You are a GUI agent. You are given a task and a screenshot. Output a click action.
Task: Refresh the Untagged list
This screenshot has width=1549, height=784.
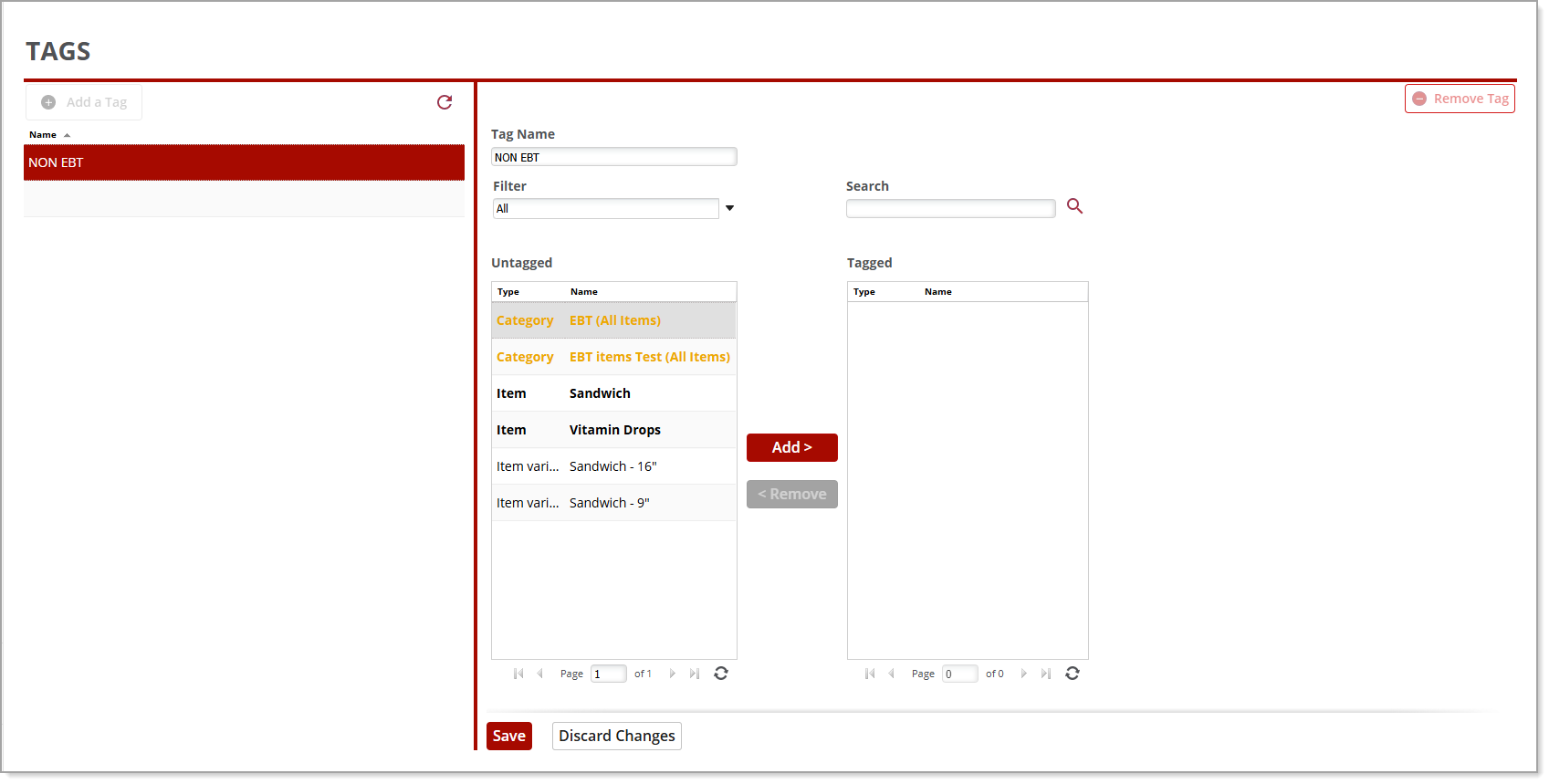pos(721,674)
